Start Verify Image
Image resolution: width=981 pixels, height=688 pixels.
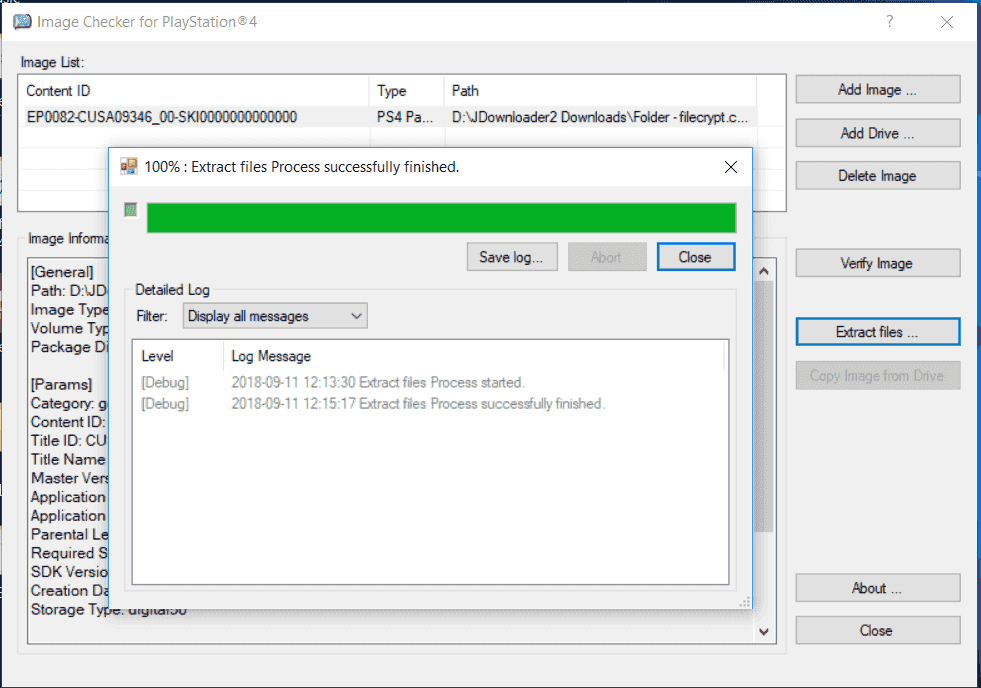(878, 263)
